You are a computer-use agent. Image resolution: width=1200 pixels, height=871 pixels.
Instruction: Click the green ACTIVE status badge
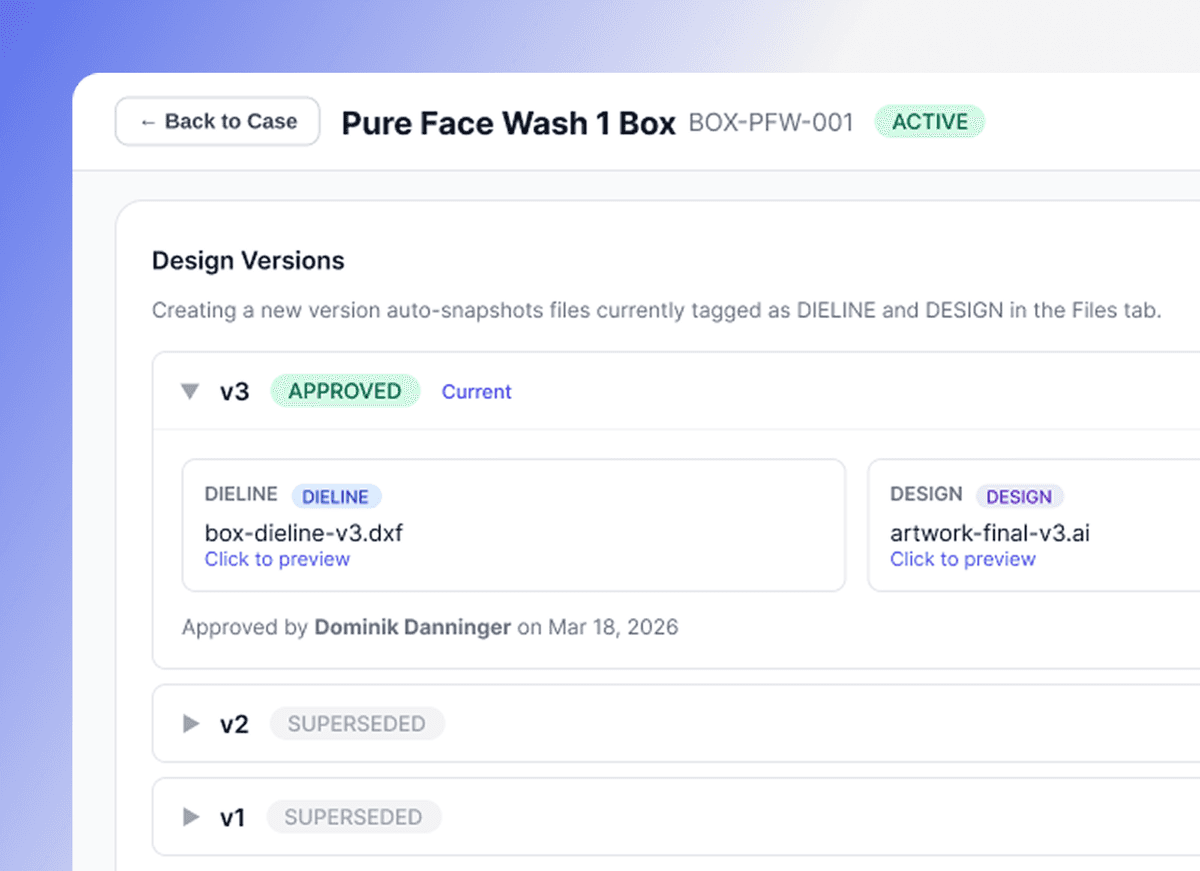pos(929,122)
